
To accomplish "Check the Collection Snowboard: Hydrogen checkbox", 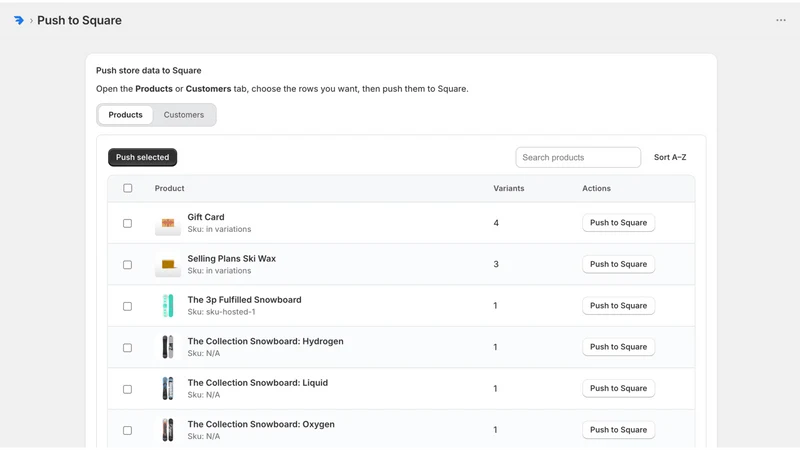I will click(x=128, y=347).
